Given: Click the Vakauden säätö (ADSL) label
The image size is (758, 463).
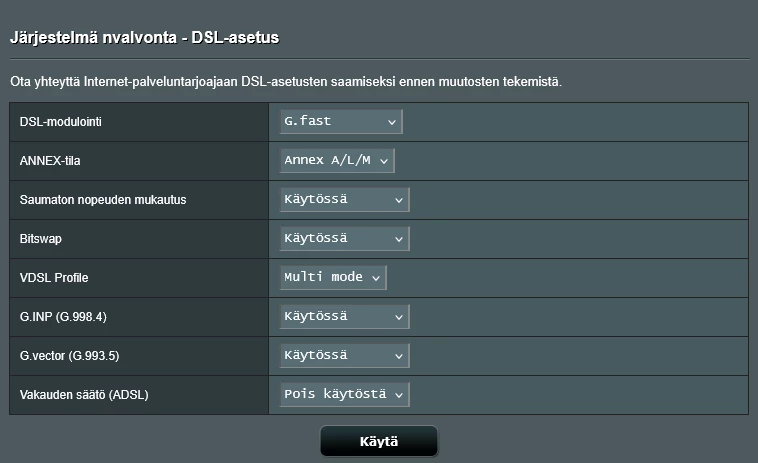Looking at the screenshot, I should 84,394.
